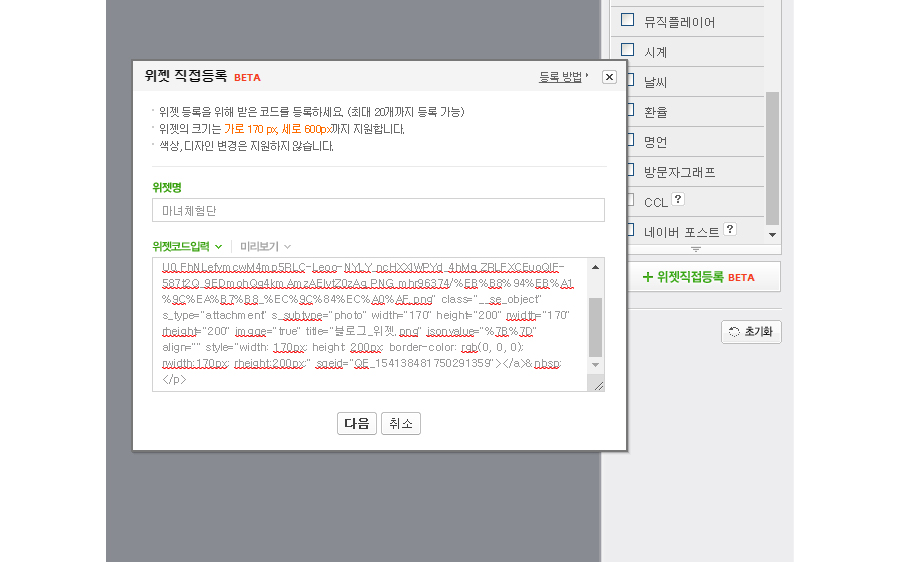The image size is (900, 562).
Task: Click the code textarea scroll up arrow
Action: click(595, 268)
